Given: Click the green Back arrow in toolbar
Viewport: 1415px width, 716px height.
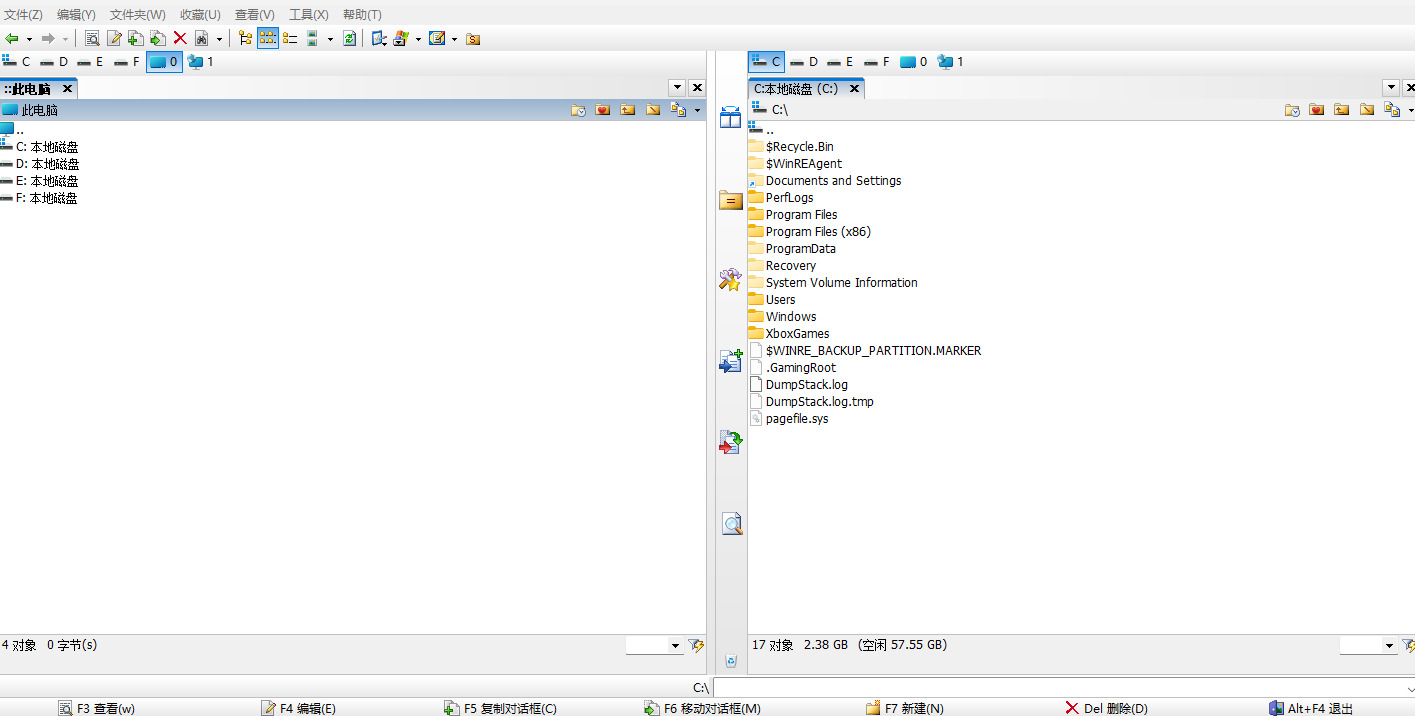Looking at the screenshot, I should coord(12,38).
